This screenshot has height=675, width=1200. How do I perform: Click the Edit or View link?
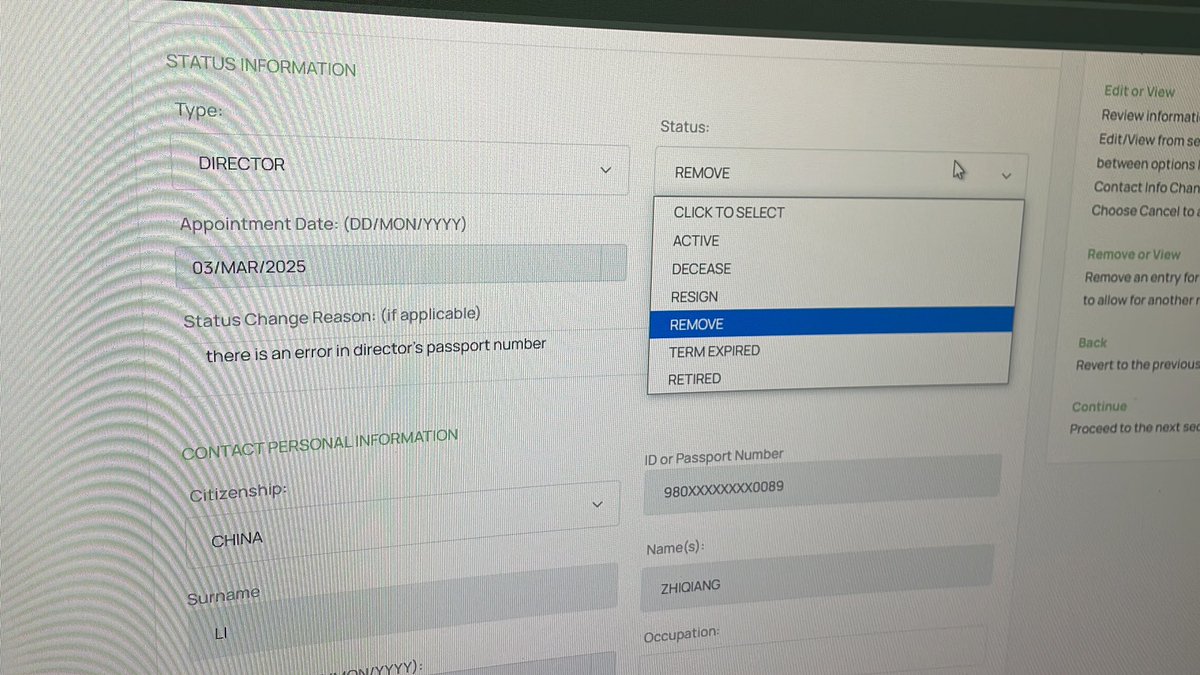coord(1140,91)
